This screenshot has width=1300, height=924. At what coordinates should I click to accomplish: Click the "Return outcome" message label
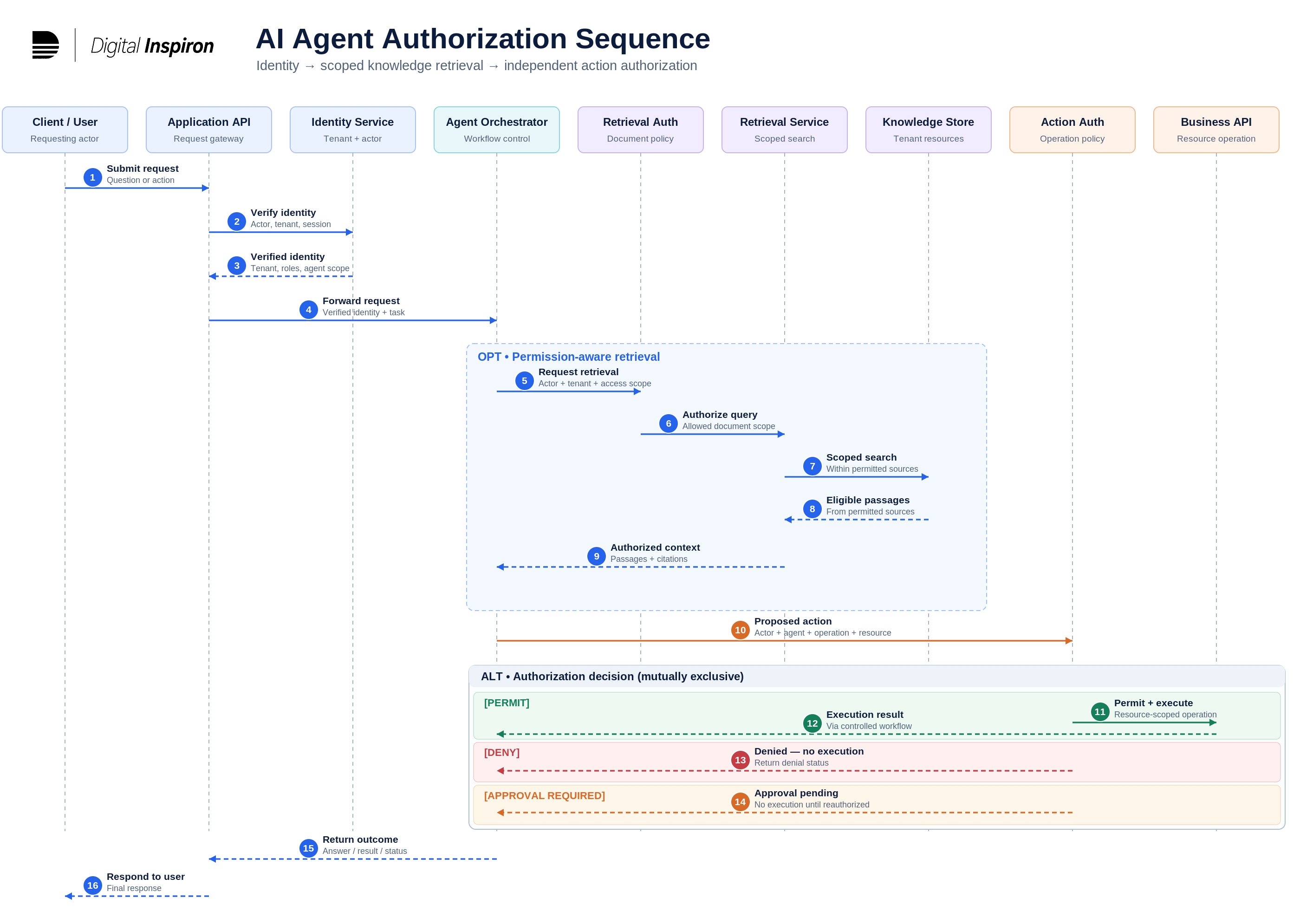point(360,840)
